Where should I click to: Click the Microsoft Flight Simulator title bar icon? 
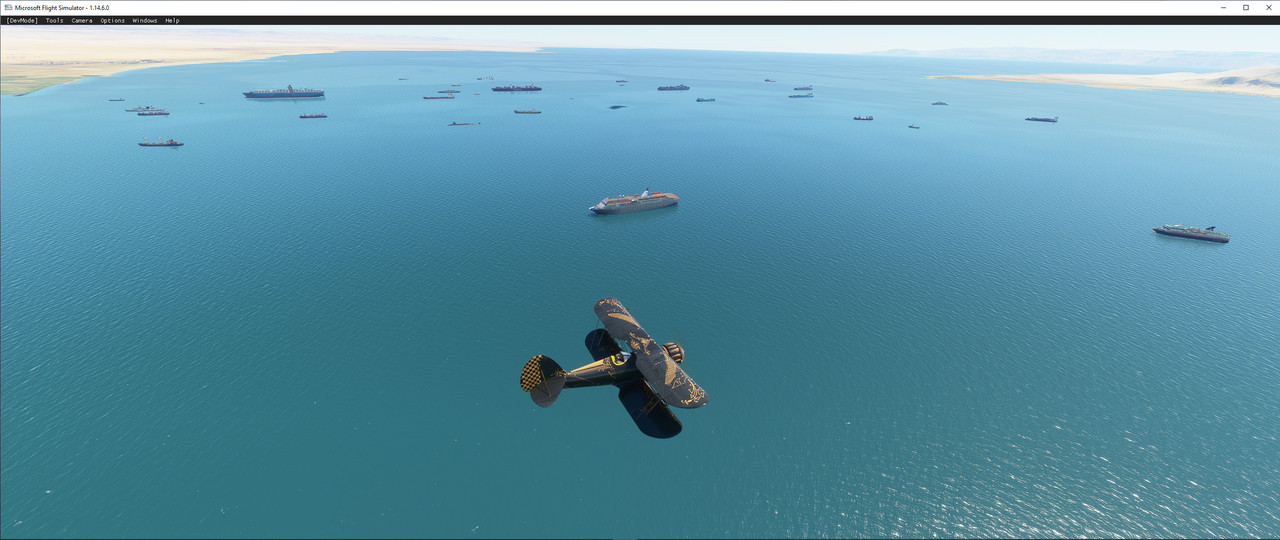[7, 7]
